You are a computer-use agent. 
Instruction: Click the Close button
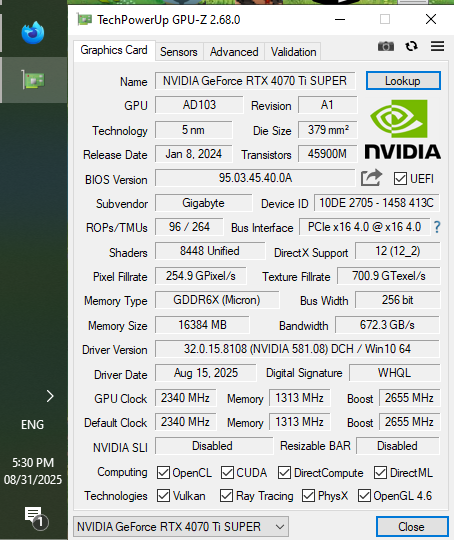pyautogui.click(x=412, y=527)
